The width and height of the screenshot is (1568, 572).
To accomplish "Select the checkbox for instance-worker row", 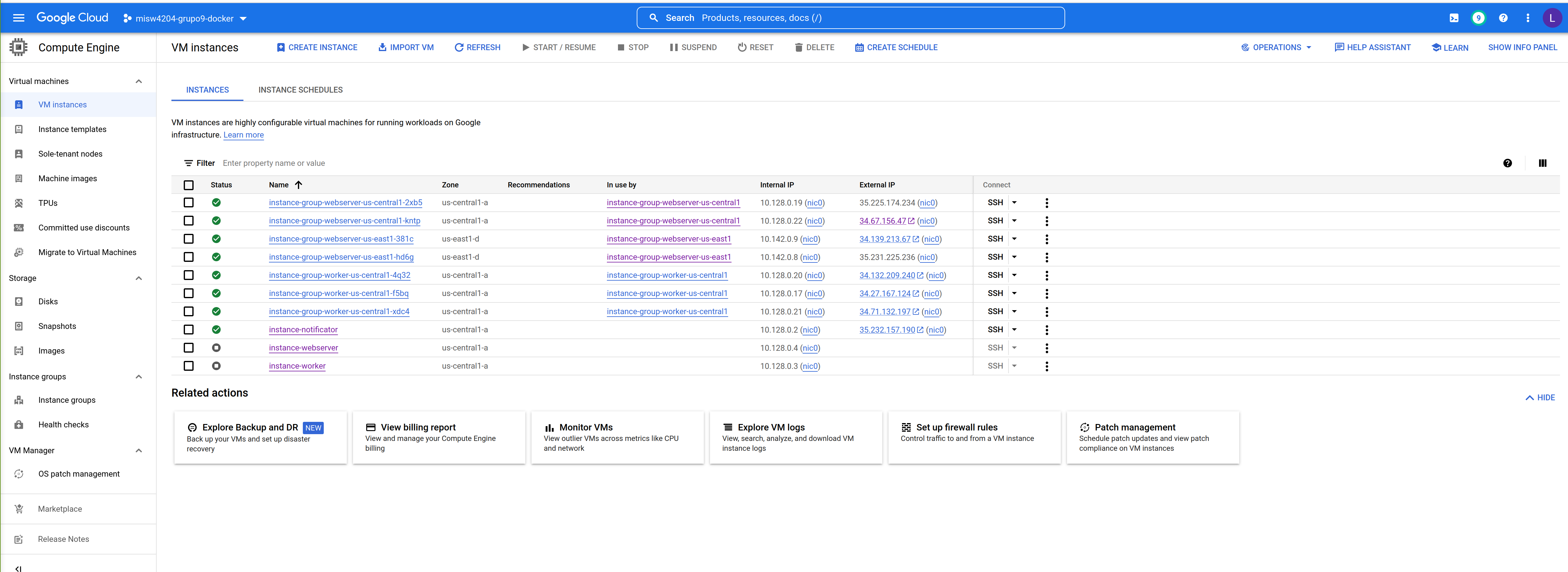I will (189, 366).
